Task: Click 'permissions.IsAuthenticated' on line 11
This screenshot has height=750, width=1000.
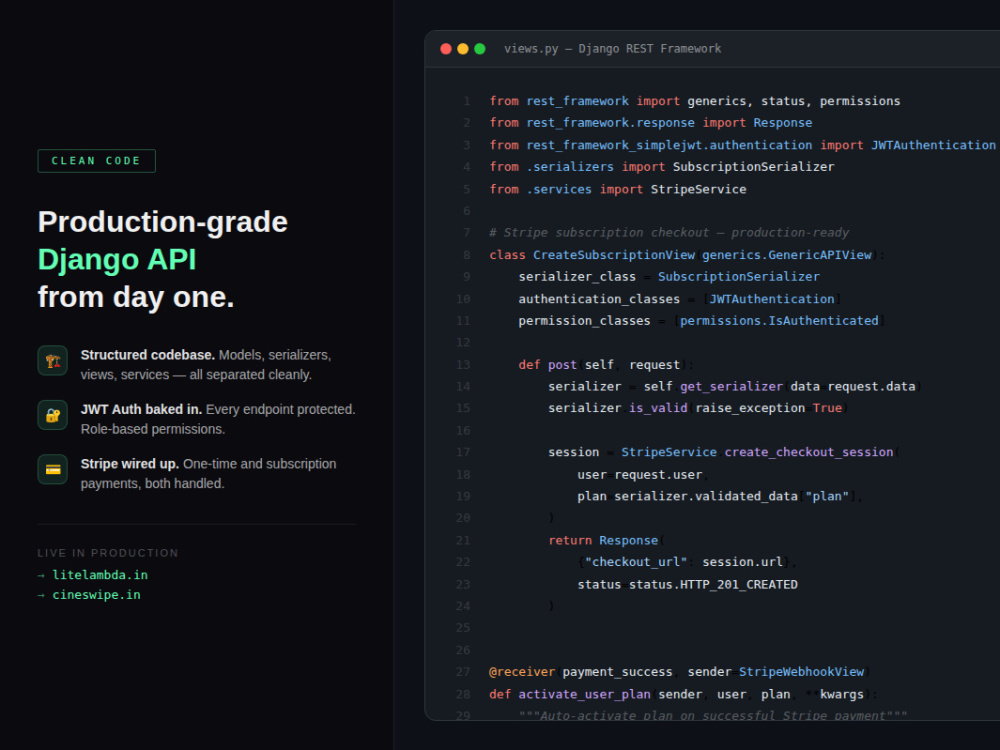Action: 779,321
